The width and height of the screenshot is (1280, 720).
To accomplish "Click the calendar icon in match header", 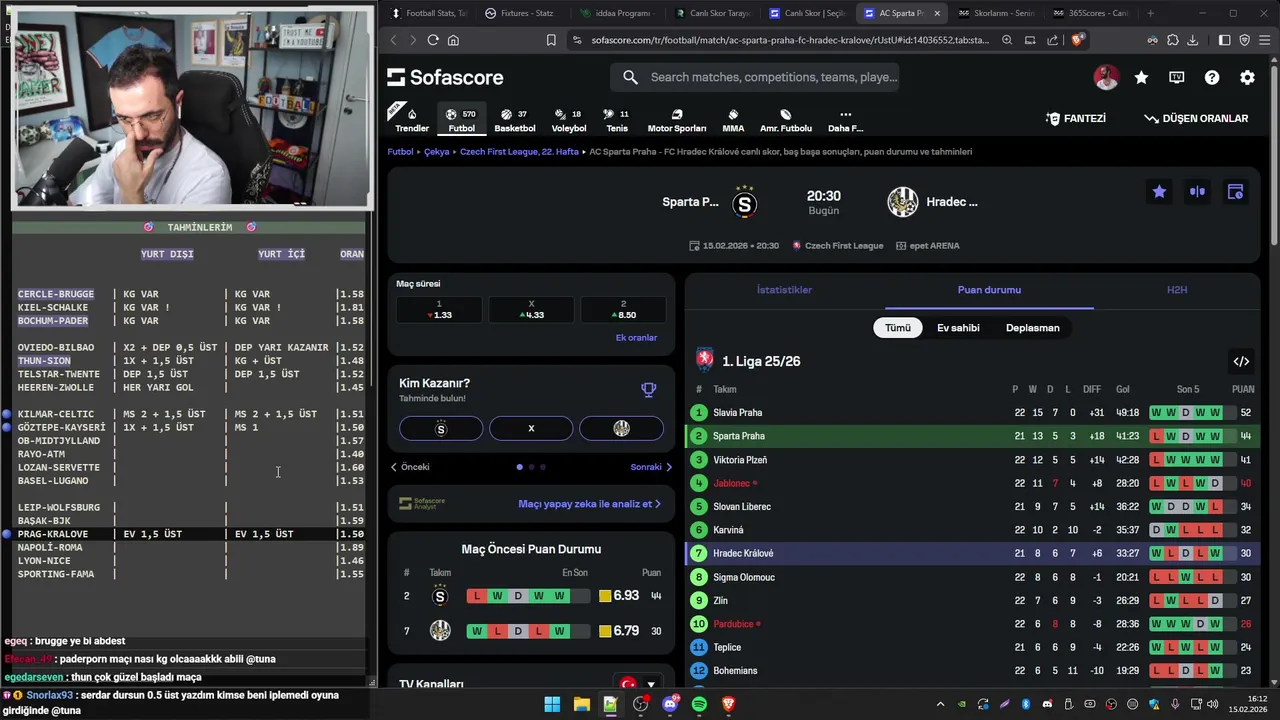I will [x=1235, y=192].
